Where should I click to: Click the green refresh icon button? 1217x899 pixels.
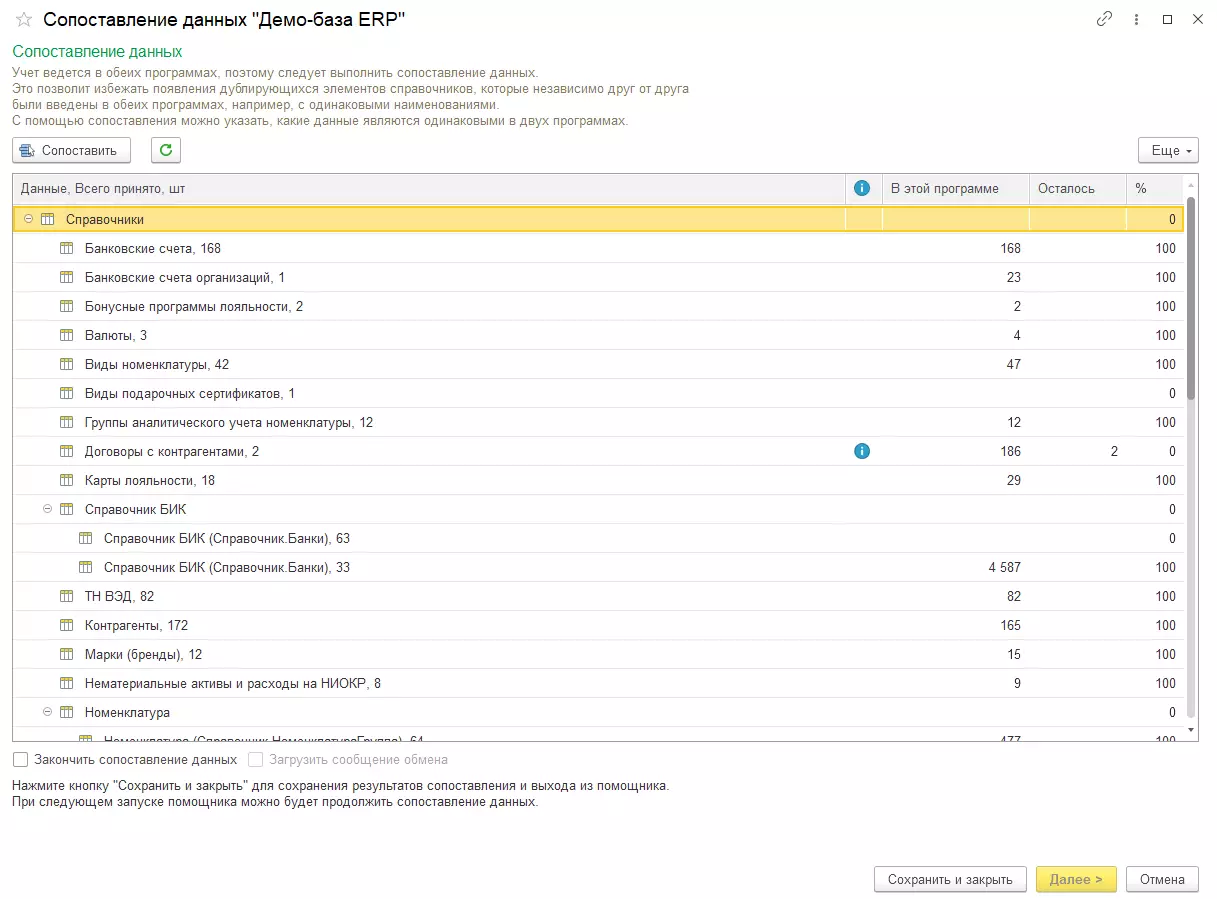click(x=166, y=150)
